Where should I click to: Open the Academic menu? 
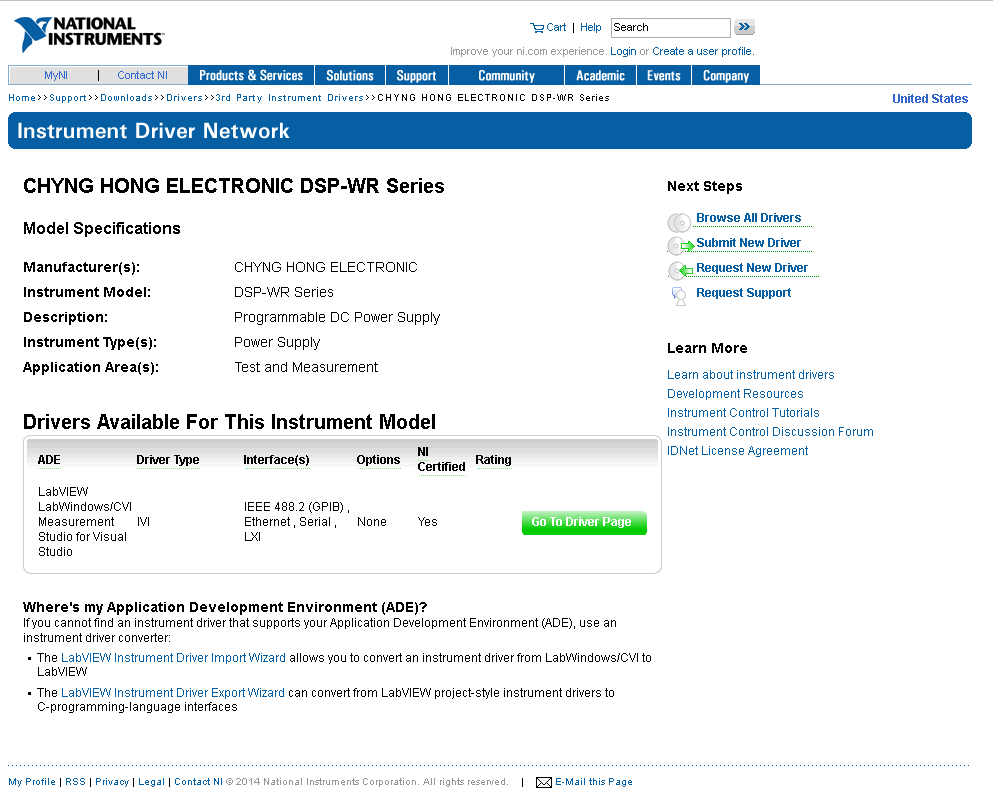600,75
